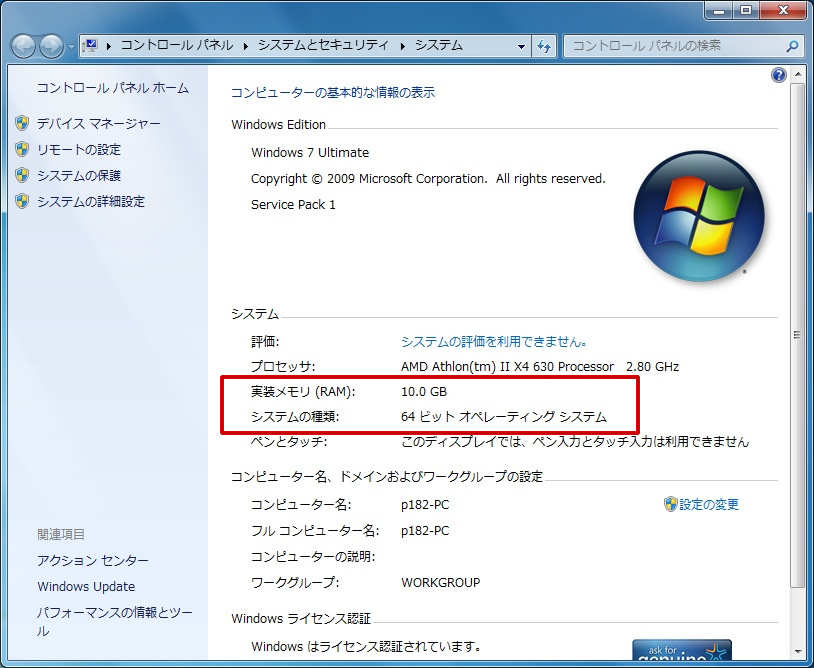Viewport: 814px width, 668px height.
Task: Open システムの保護 link
Action: click(x=79, y=175)
